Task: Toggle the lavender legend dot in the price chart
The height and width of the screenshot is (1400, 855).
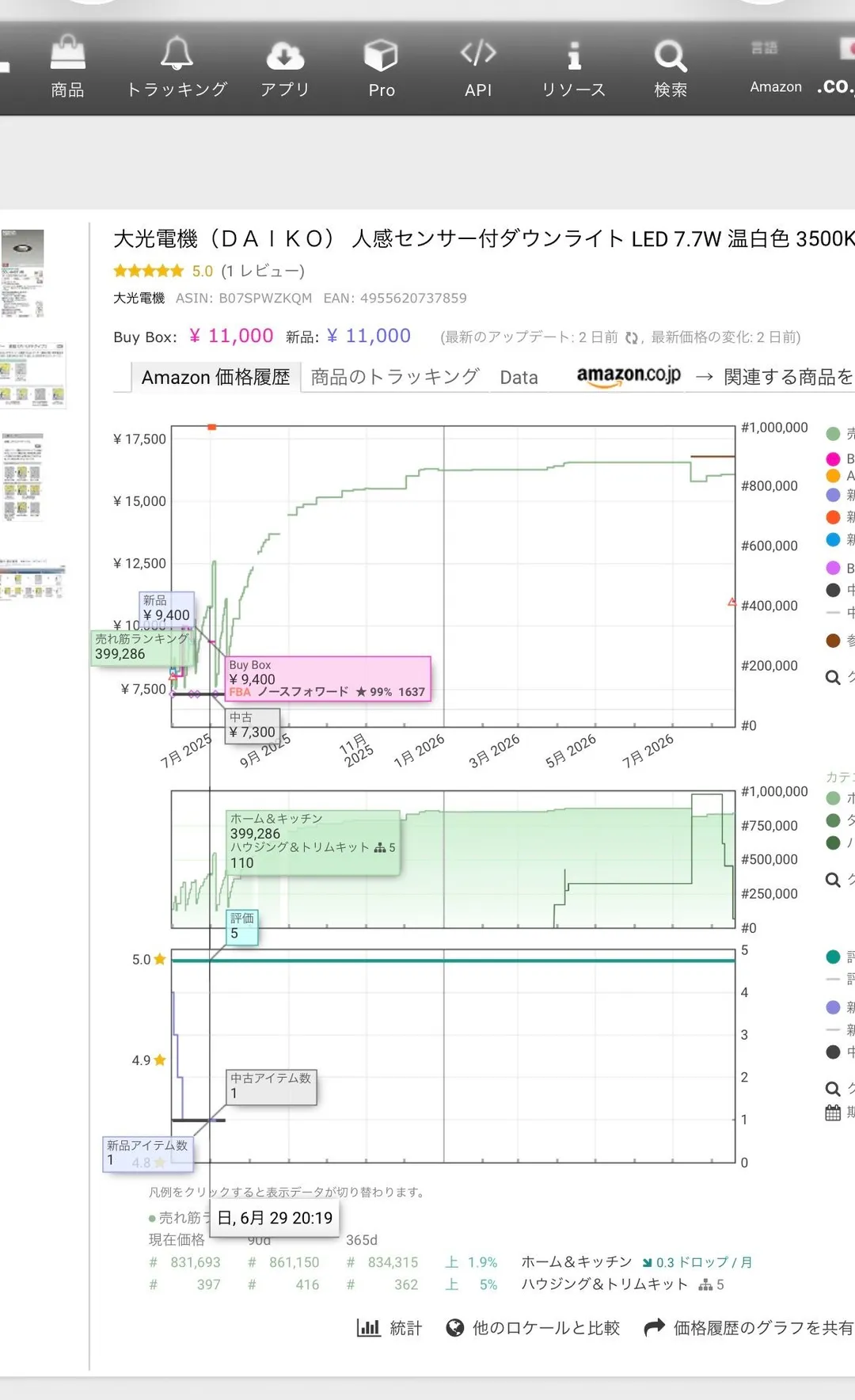Action: (x=833, y=495)
